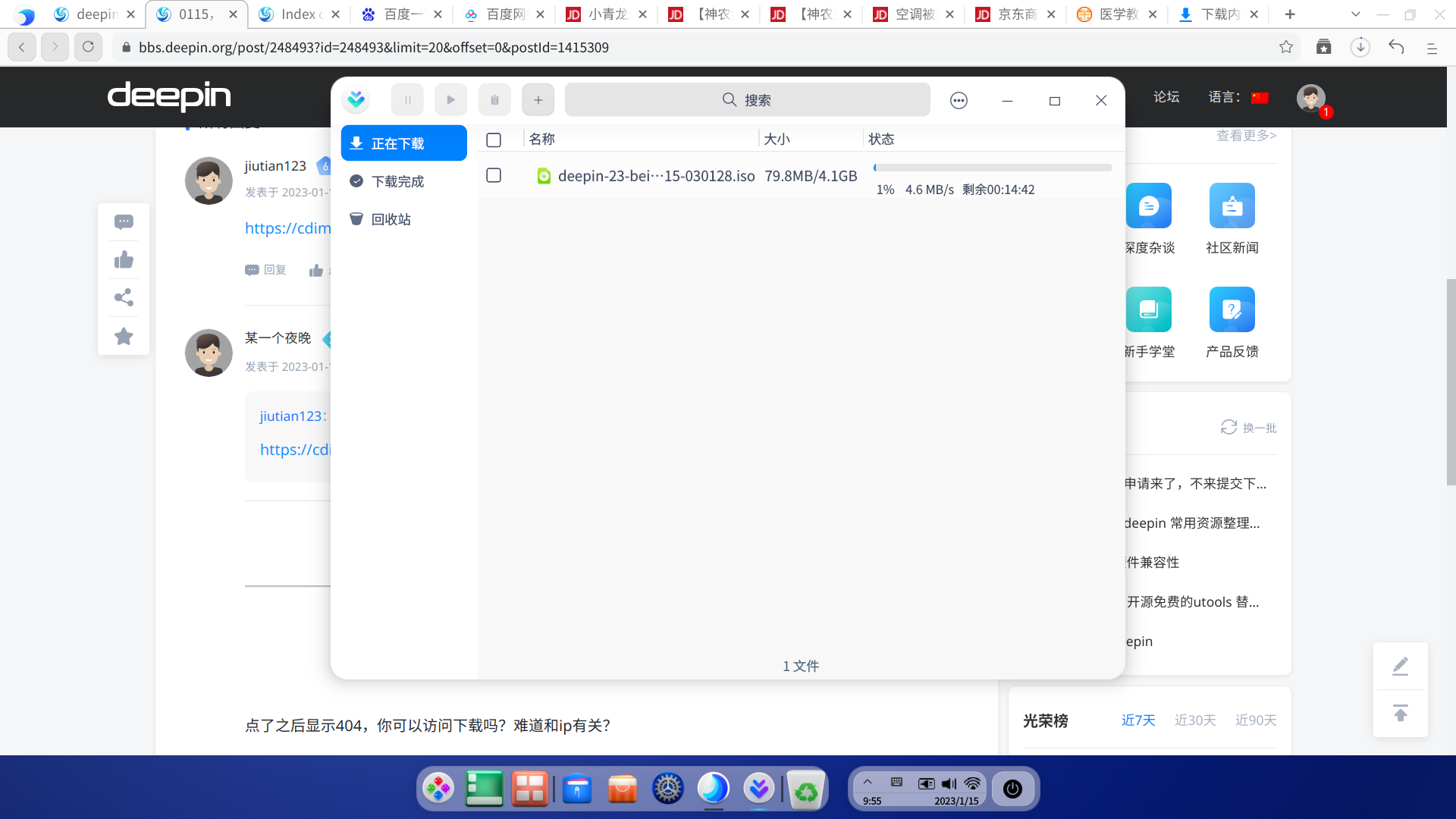Add new download task with the plus icon
The image size is (1456, 819).
[538, 100]
